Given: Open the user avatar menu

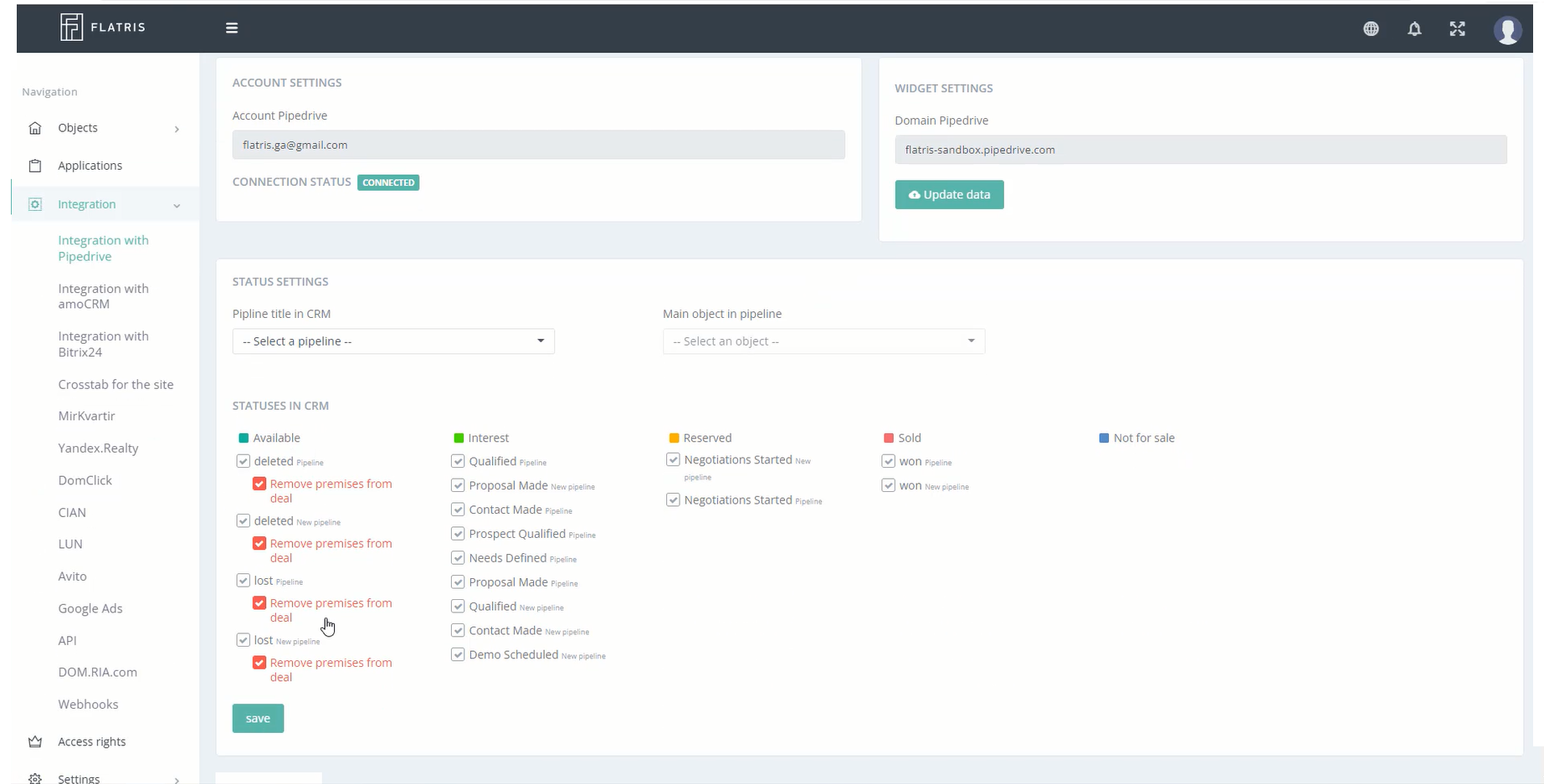Looking at the screenshot, I should coord(1507,28).
